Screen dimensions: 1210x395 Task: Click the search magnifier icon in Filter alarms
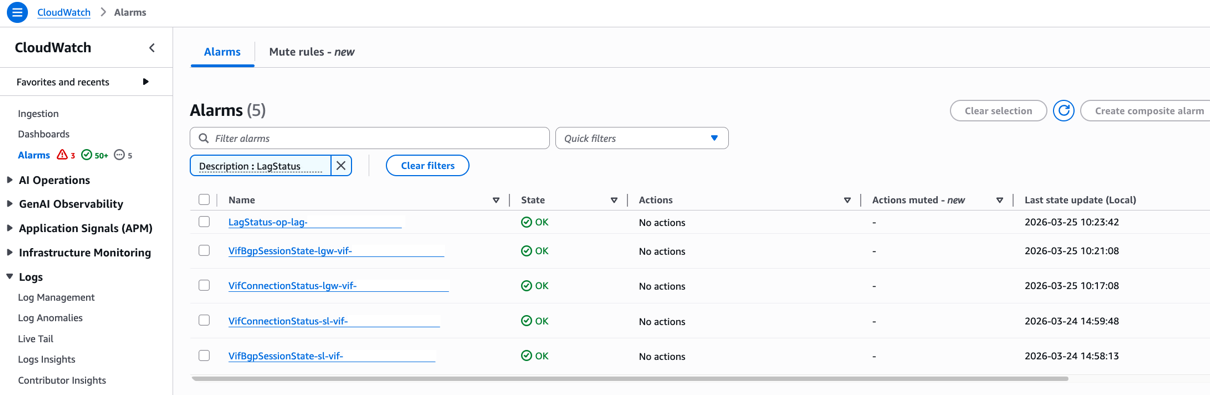(204, 138)
